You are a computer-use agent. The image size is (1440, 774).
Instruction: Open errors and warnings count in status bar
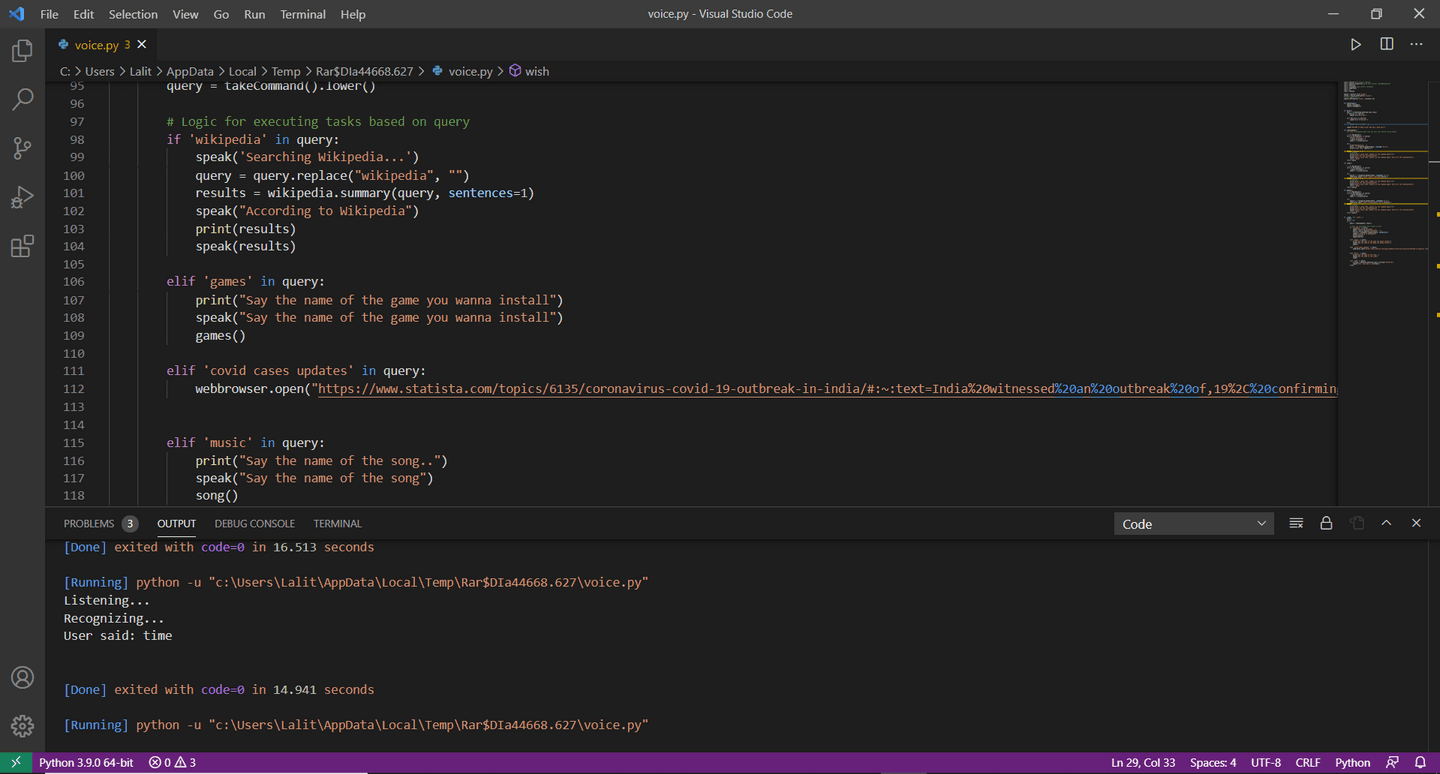point(172,762)
